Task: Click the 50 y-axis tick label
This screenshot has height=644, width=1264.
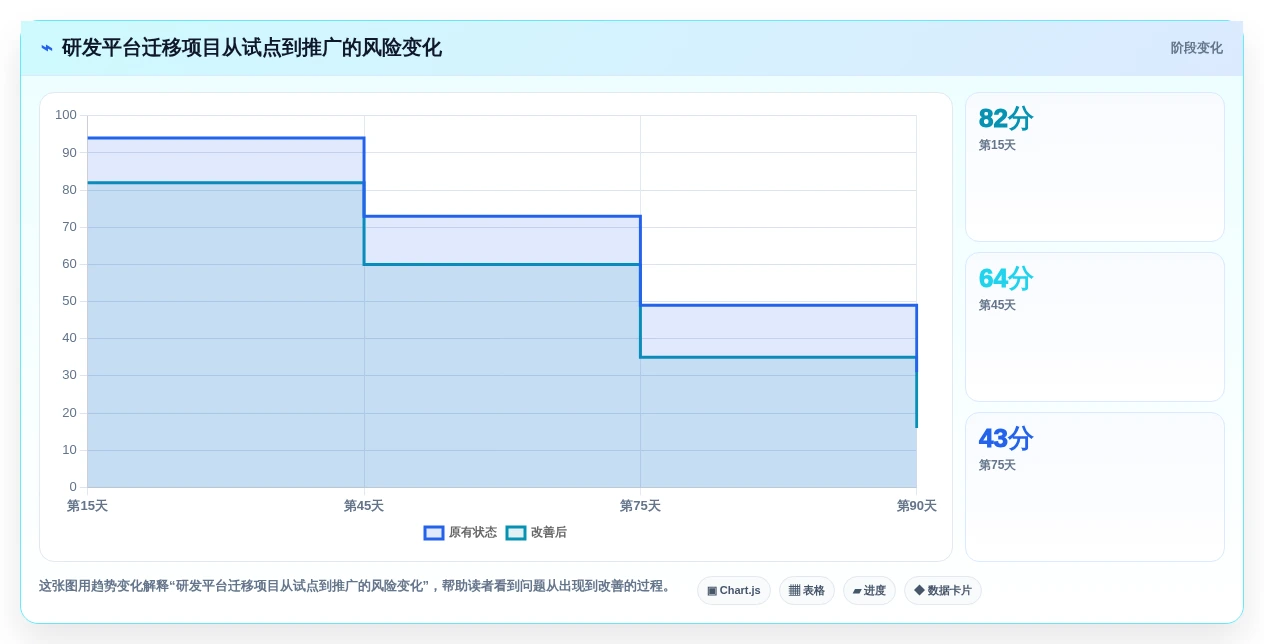Action: tap(69, 301)
